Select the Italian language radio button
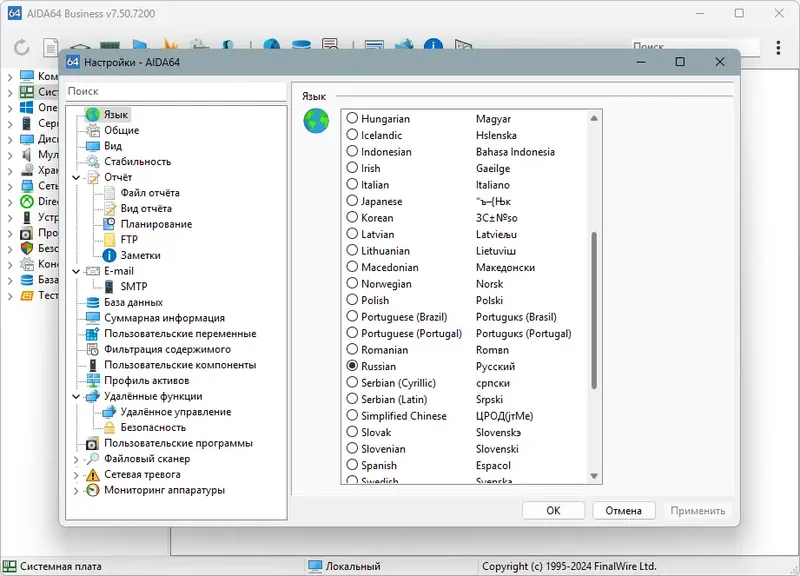800x576 pixels. [x=352, y=184]
